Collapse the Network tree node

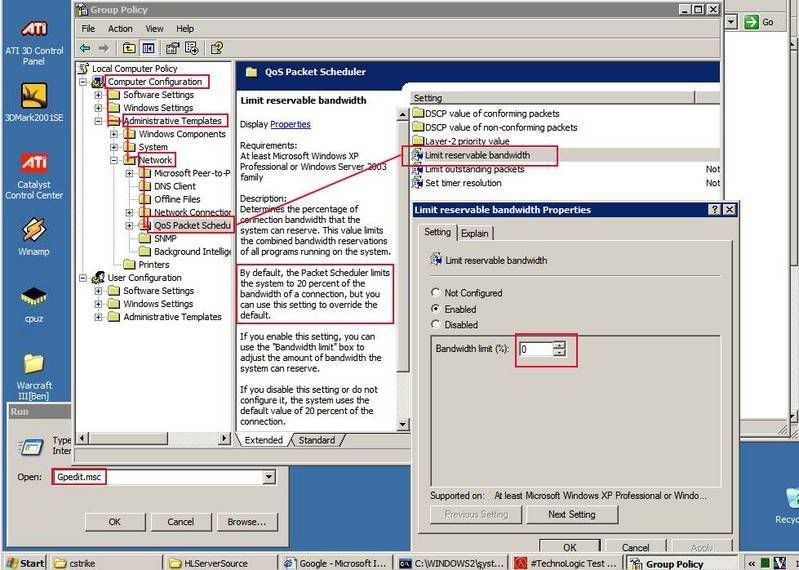[114, 160]
